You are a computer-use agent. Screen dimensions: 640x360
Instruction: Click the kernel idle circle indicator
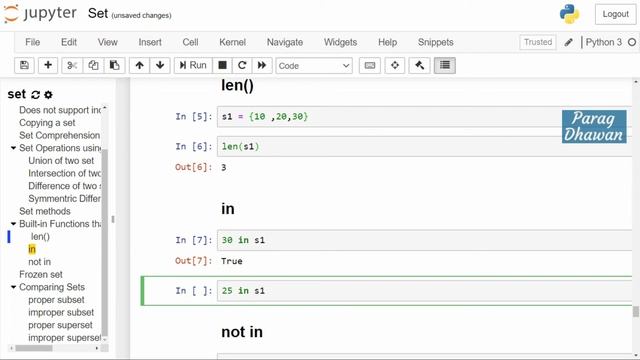(x=632, y=42)
